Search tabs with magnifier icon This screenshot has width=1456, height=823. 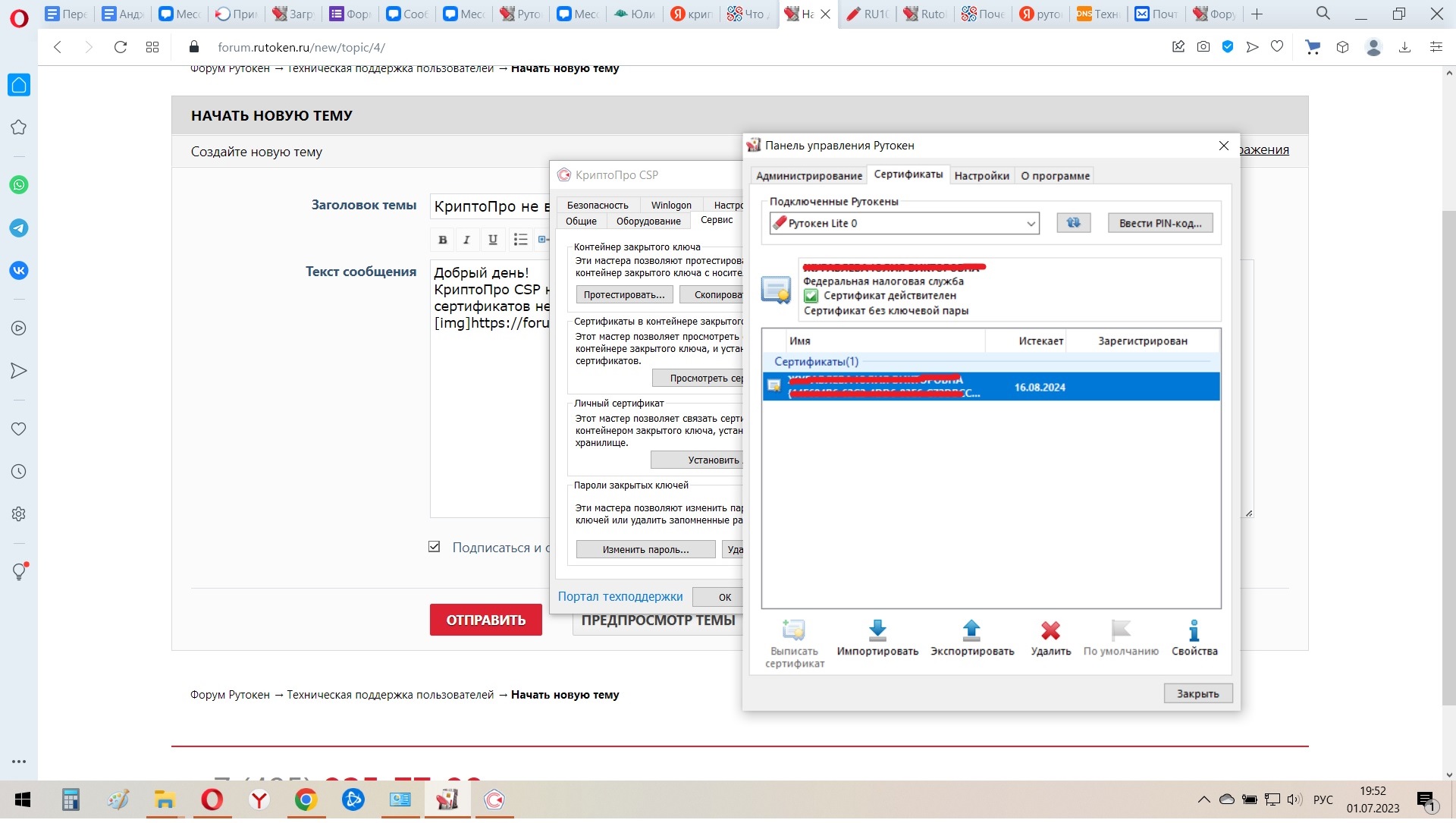click(x=1323, y=14)
